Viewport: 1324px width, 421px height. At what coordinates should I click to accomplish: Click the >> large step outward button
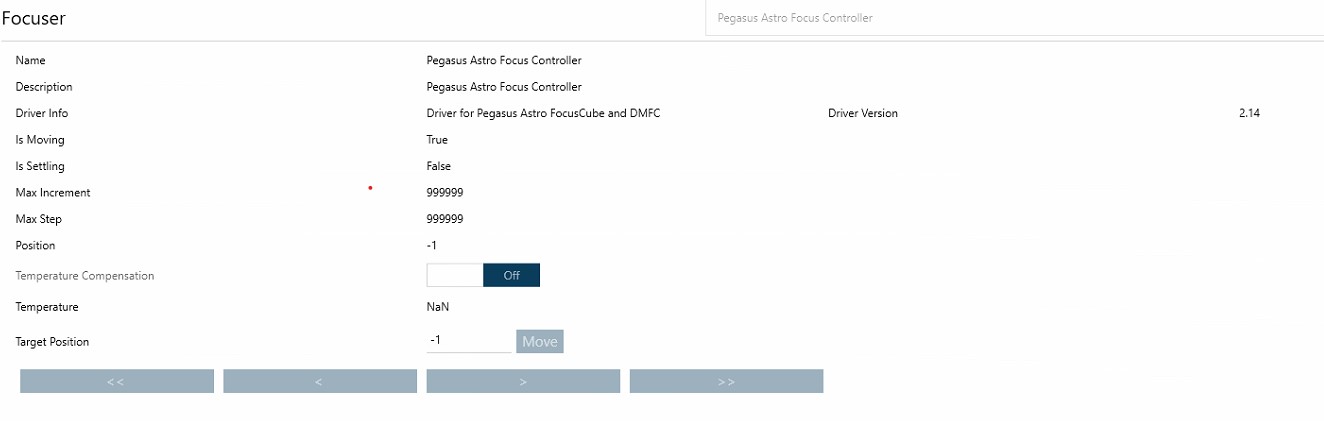click(726, 381)
